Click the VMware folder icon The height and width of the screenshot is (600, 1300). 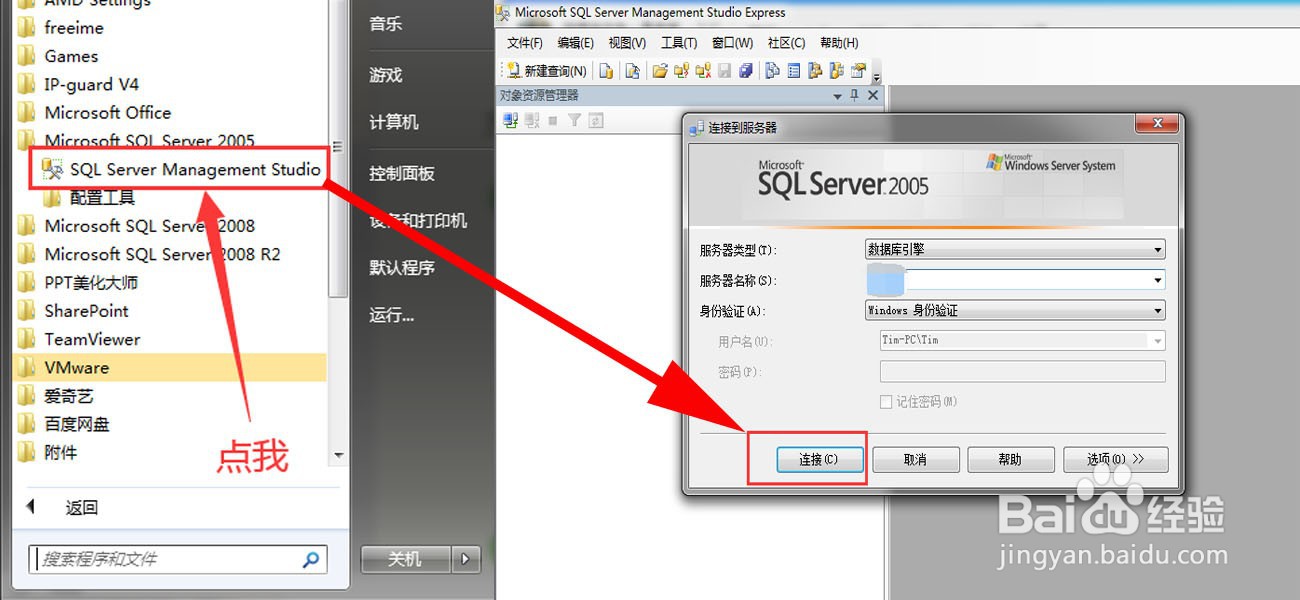pos(26,368)
